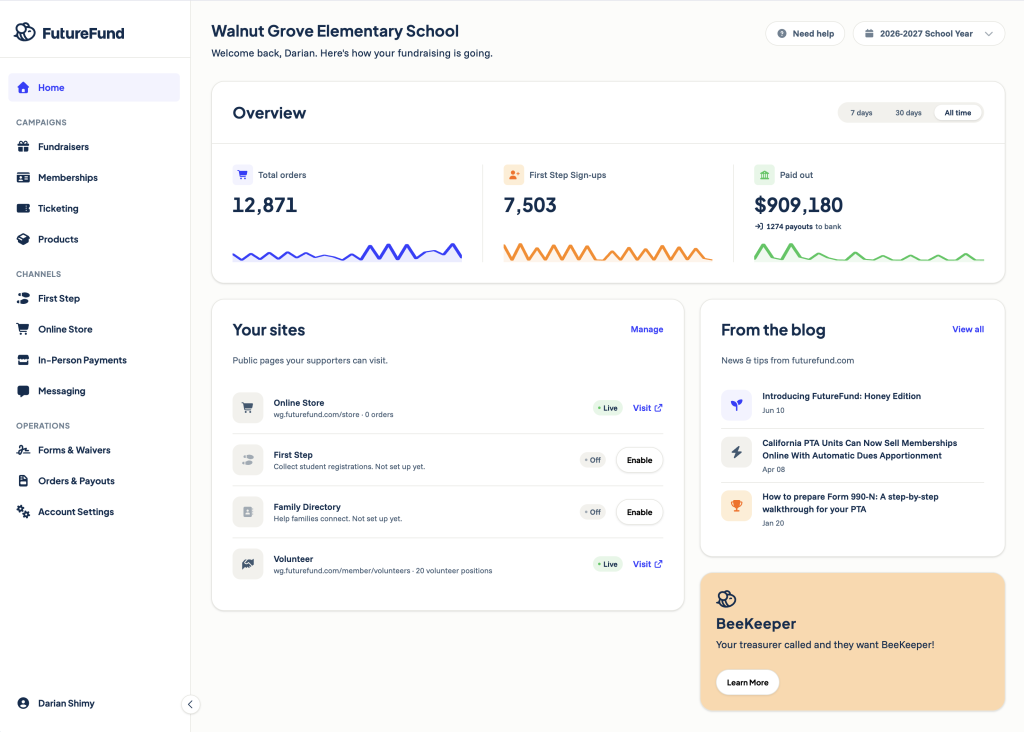
Task: Click the First Step footprint icon in sidebar
Action: pos(24,298)
